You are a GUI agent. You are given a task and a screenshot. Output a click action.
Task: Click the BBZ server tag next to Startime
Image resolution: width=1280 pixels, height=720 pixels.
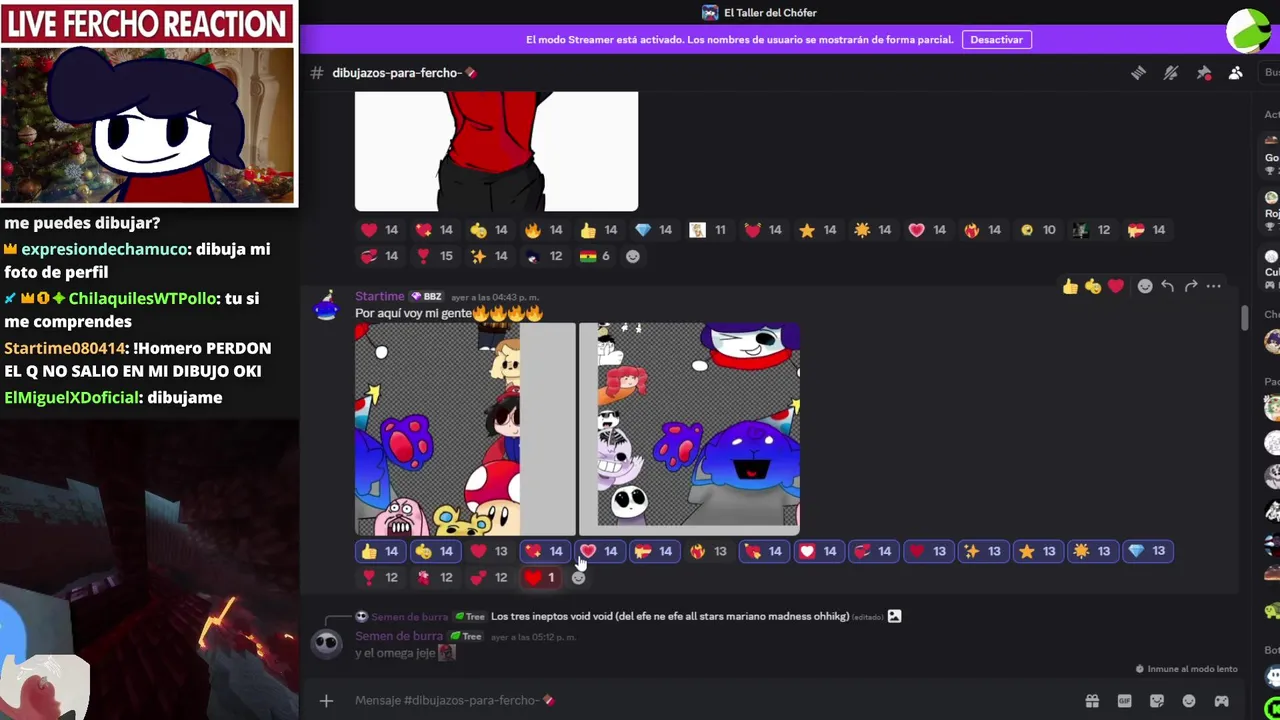[x=426, y=297]
